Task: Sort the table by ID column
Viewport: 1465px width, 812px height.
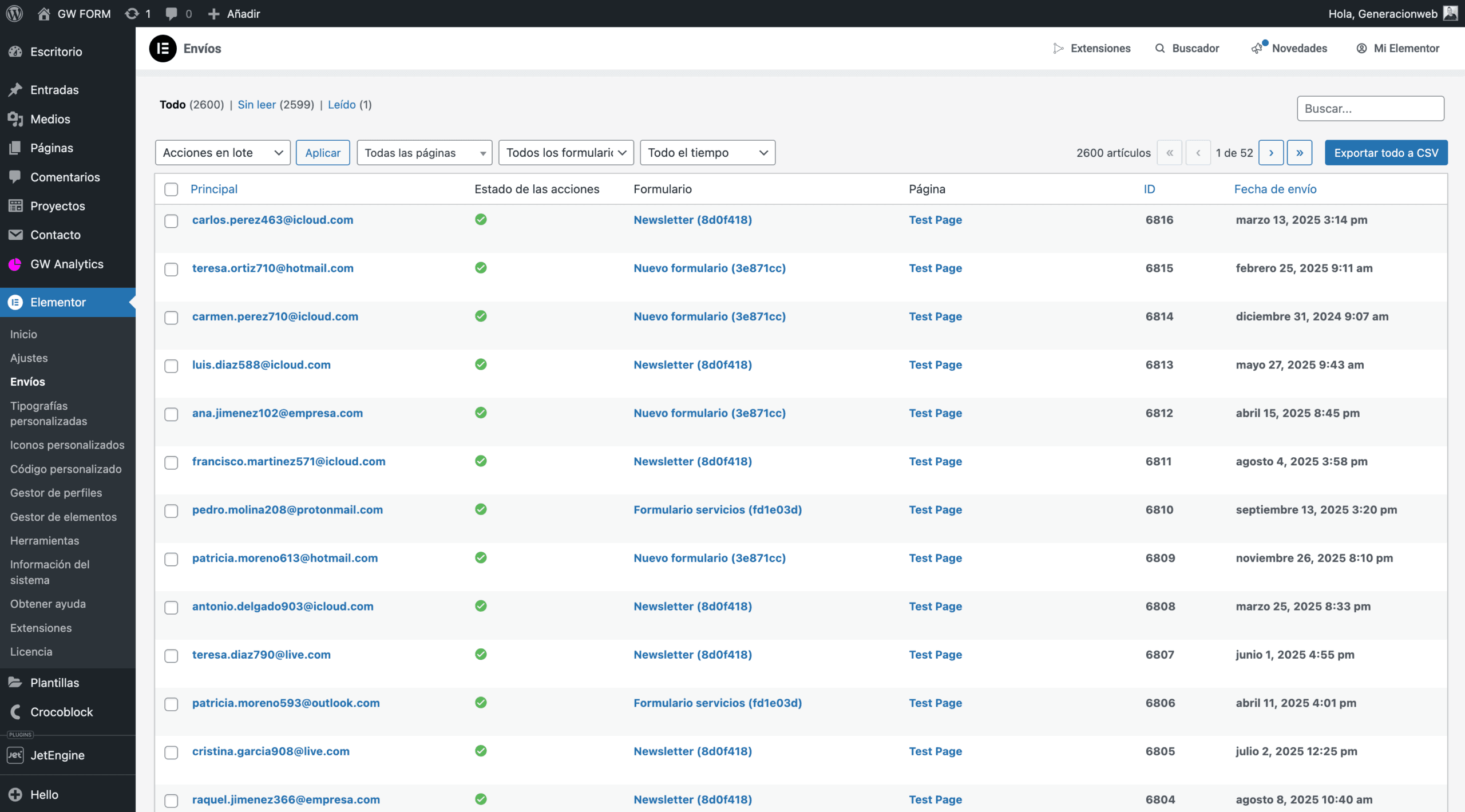Action: tap(1149, 189)
